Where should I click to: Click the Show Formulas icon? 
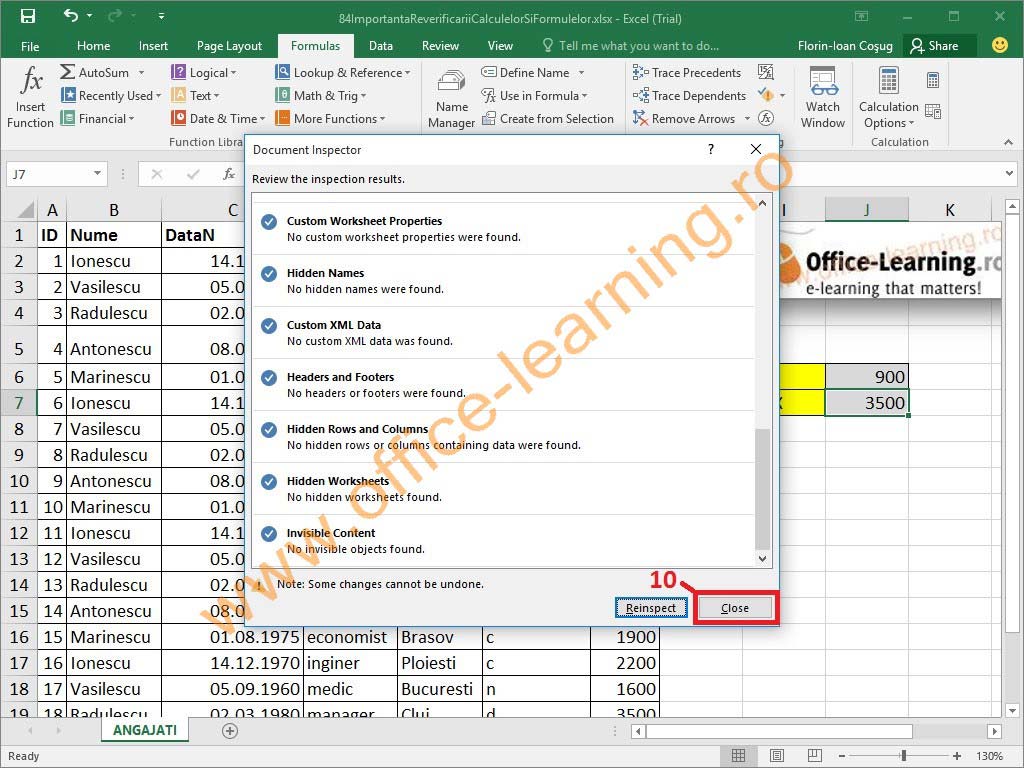(x=765, y=72)
